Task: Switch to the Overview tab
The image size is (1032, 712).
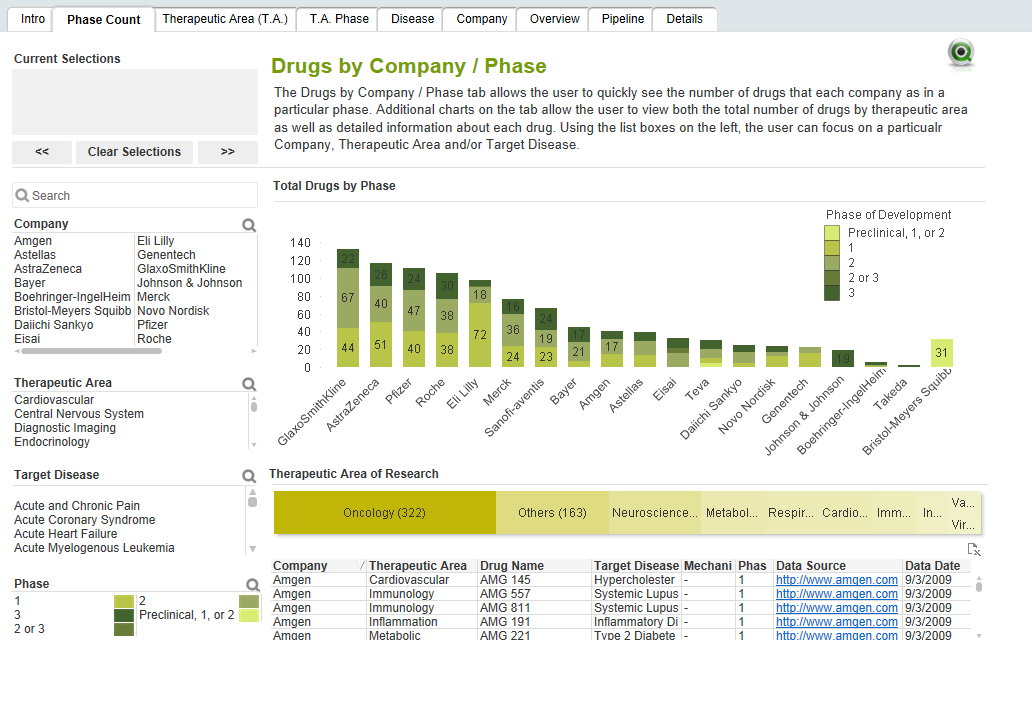Action: (554, 19)
